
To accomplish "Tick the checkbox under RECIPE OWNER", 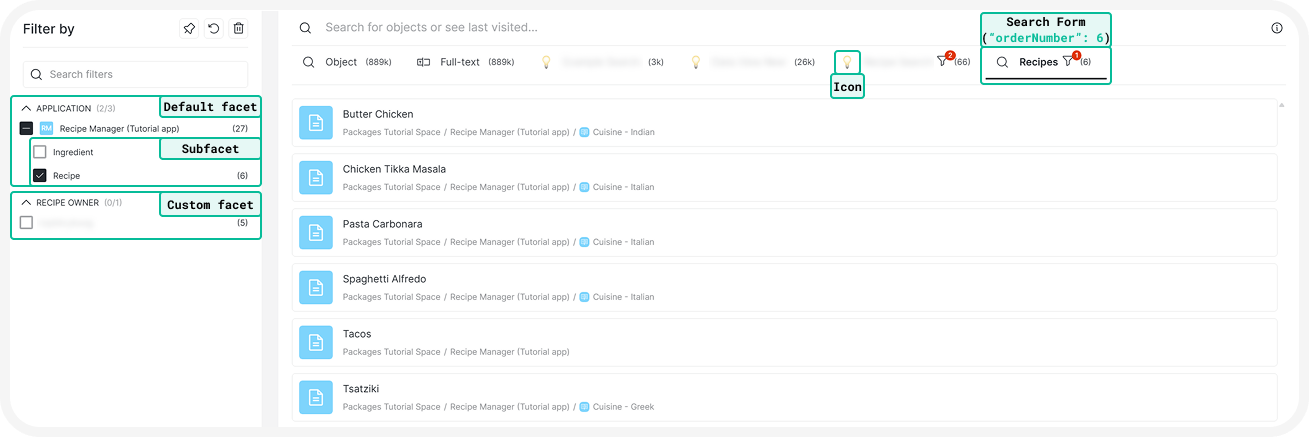I will [x=27, y=222].
